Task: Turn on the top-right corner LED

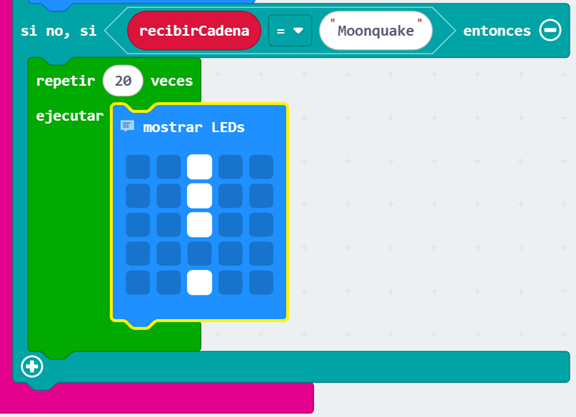Action: click(261, 167)
